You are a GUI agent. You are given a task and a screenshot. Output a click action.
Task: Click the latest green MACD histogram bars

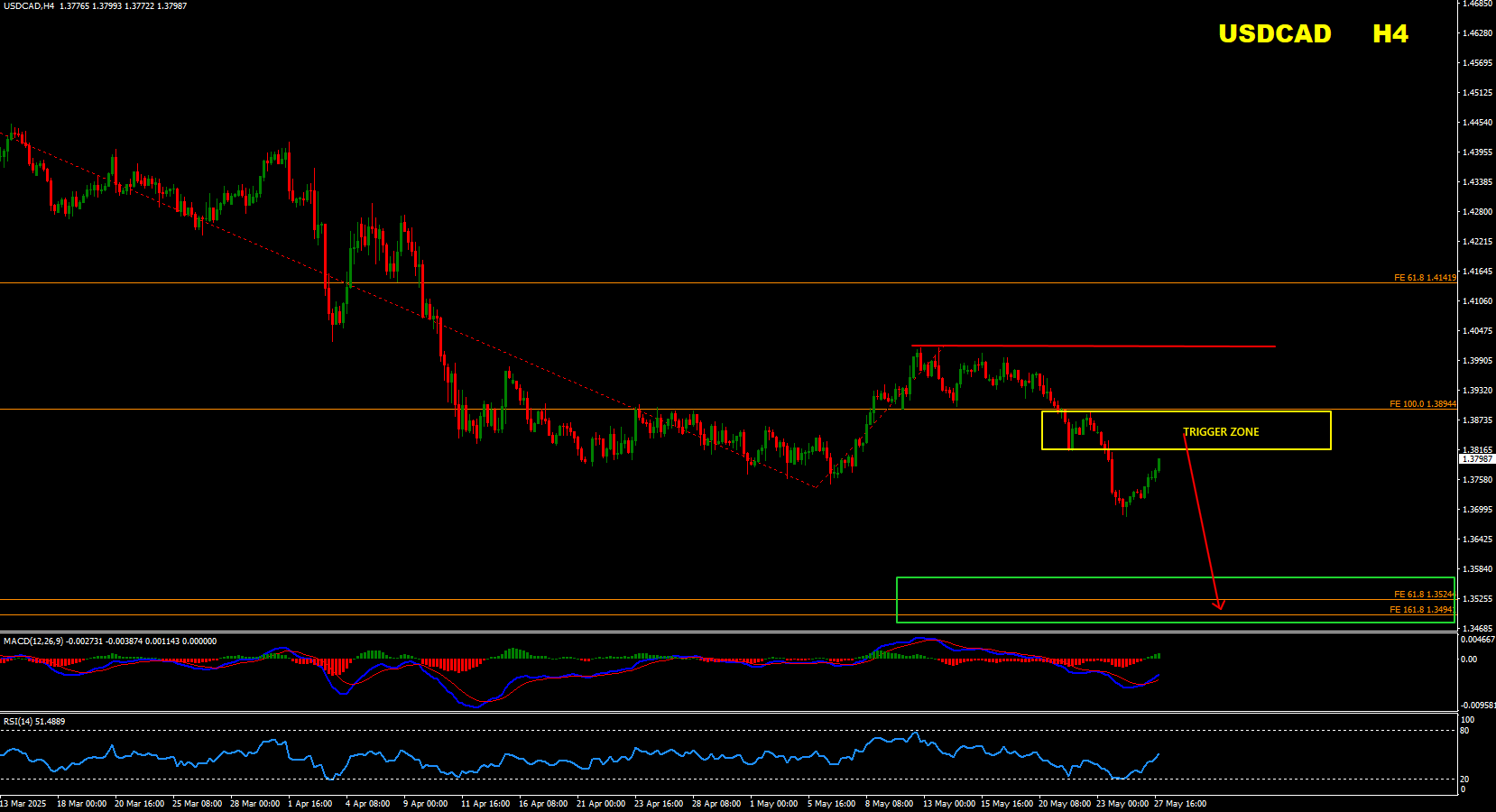pyautogui.click(x=1154, y=656)
